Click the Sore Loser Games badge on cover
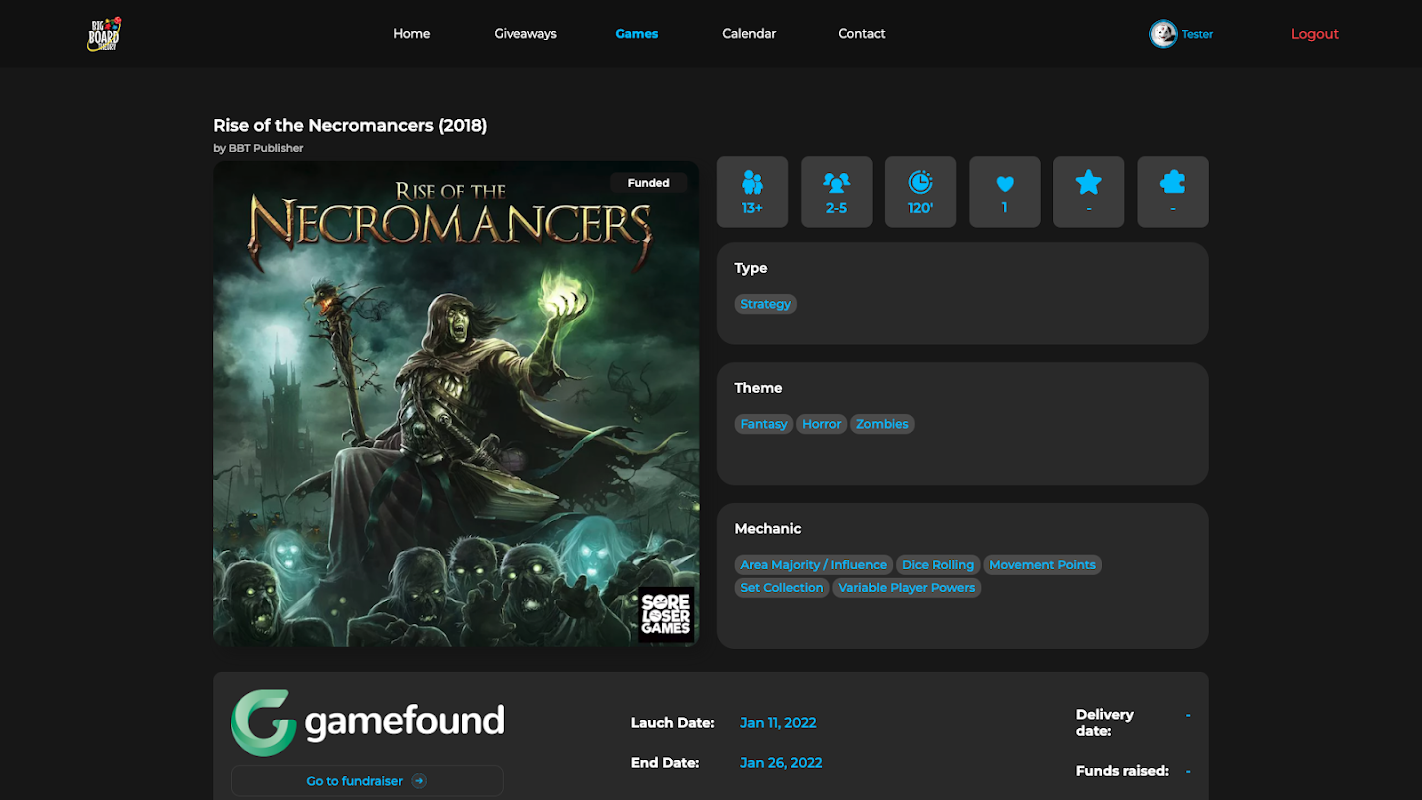This screenshot has height=800, width=1422. [x=666, y=614]
